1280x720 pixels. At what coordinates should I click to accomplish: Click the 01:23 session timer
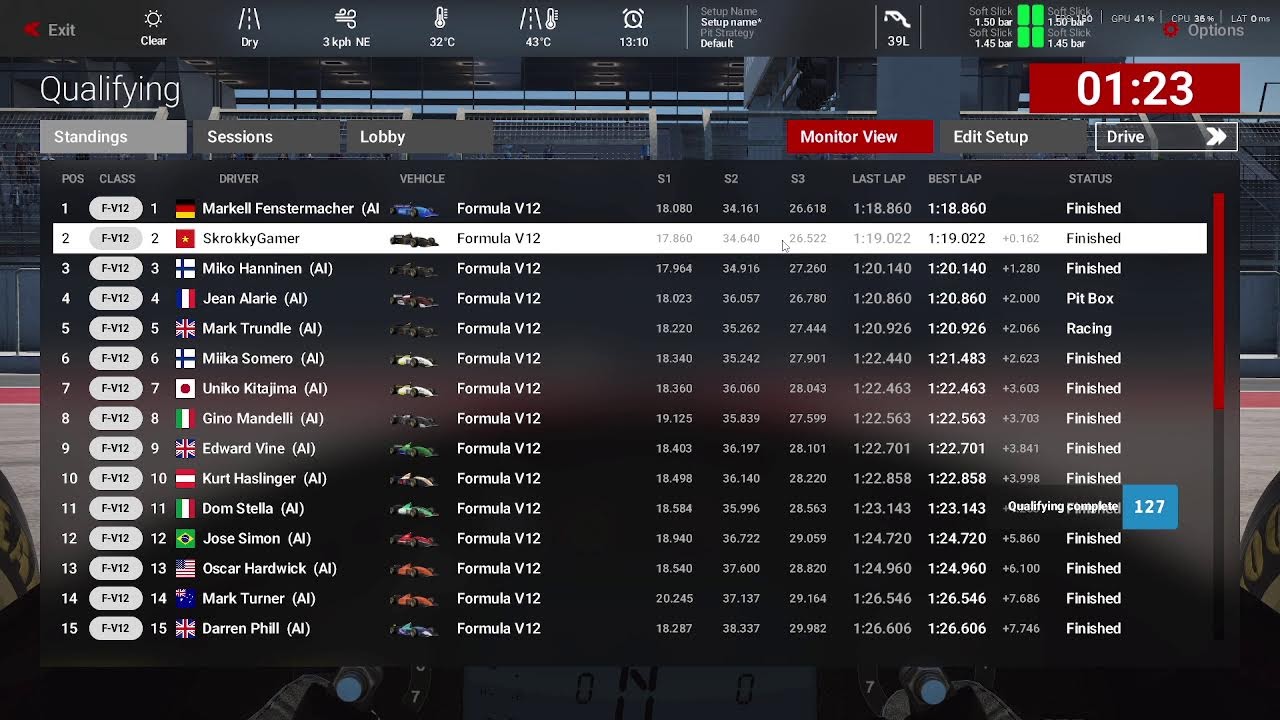(x=1135, y=89)
